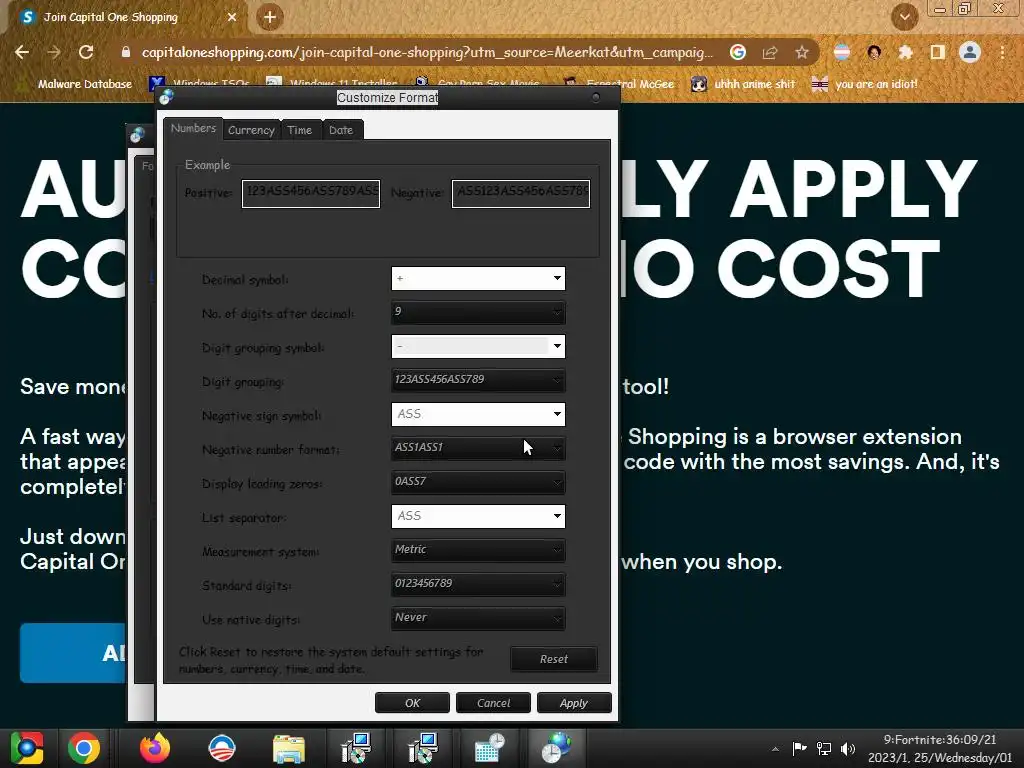Toggle the browser side panel icon
This screenshot has width=1024, height=768.
point(937,52)
